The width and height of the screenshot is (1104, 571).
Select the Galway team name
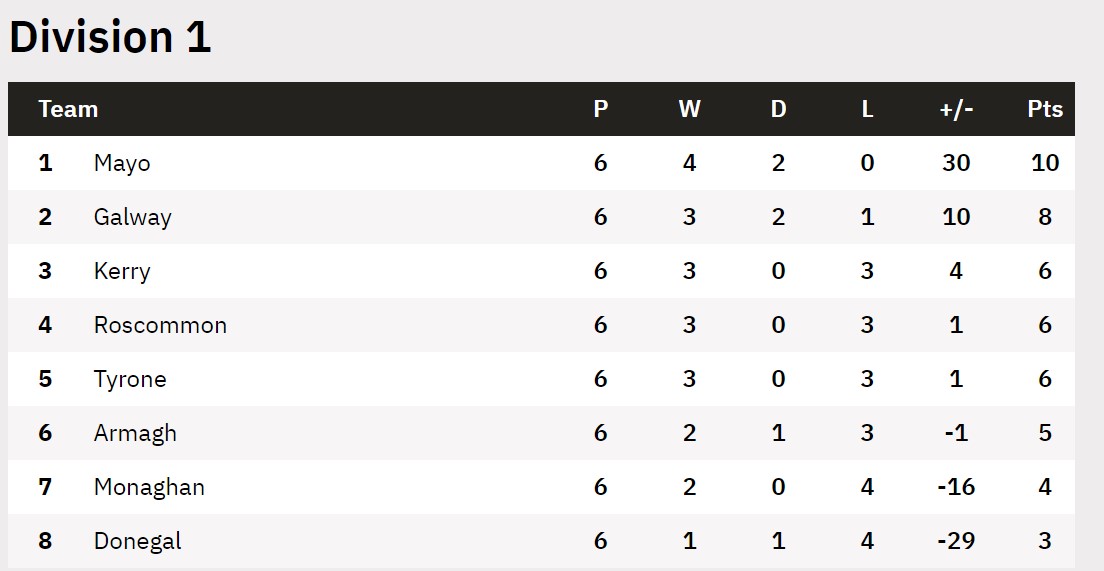click(x=132, y=217)
